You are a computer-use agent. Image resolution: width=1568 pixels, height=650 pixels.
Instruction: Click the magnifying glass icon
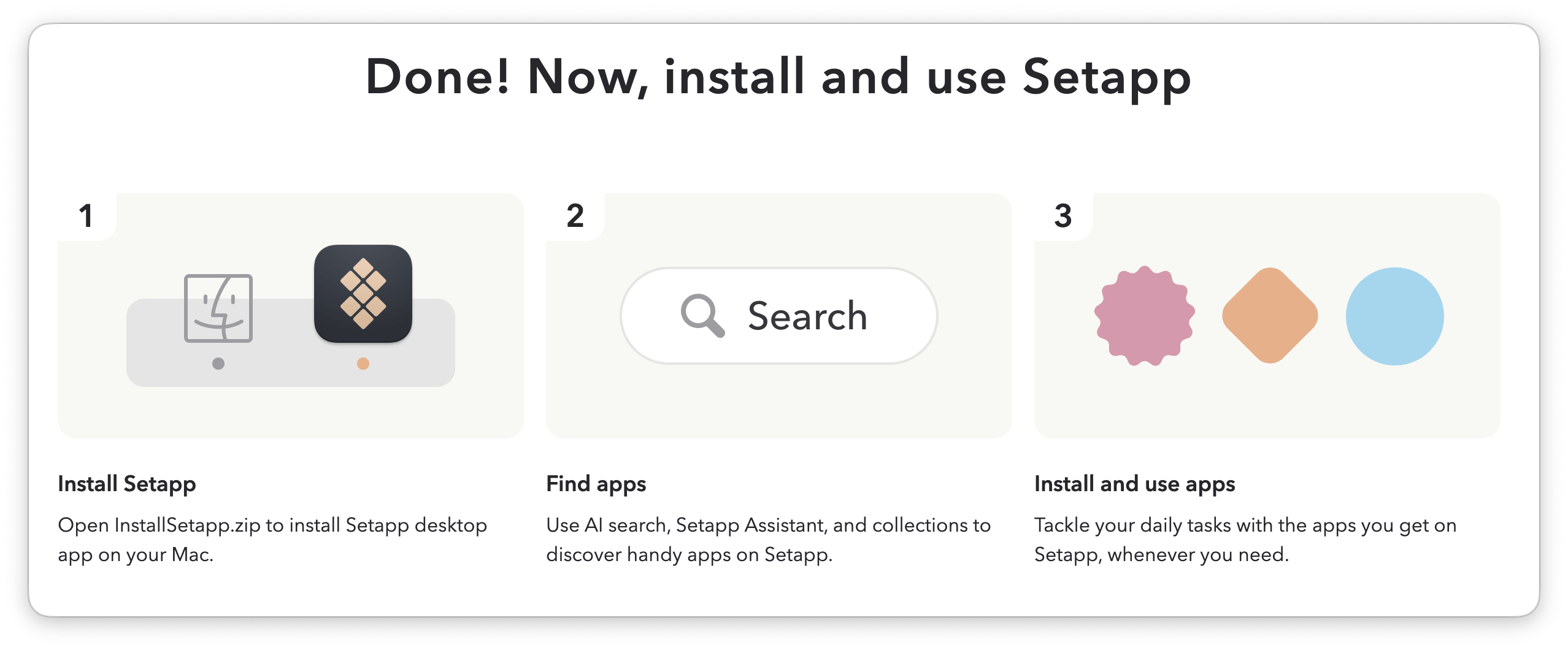tap(702, 315)
